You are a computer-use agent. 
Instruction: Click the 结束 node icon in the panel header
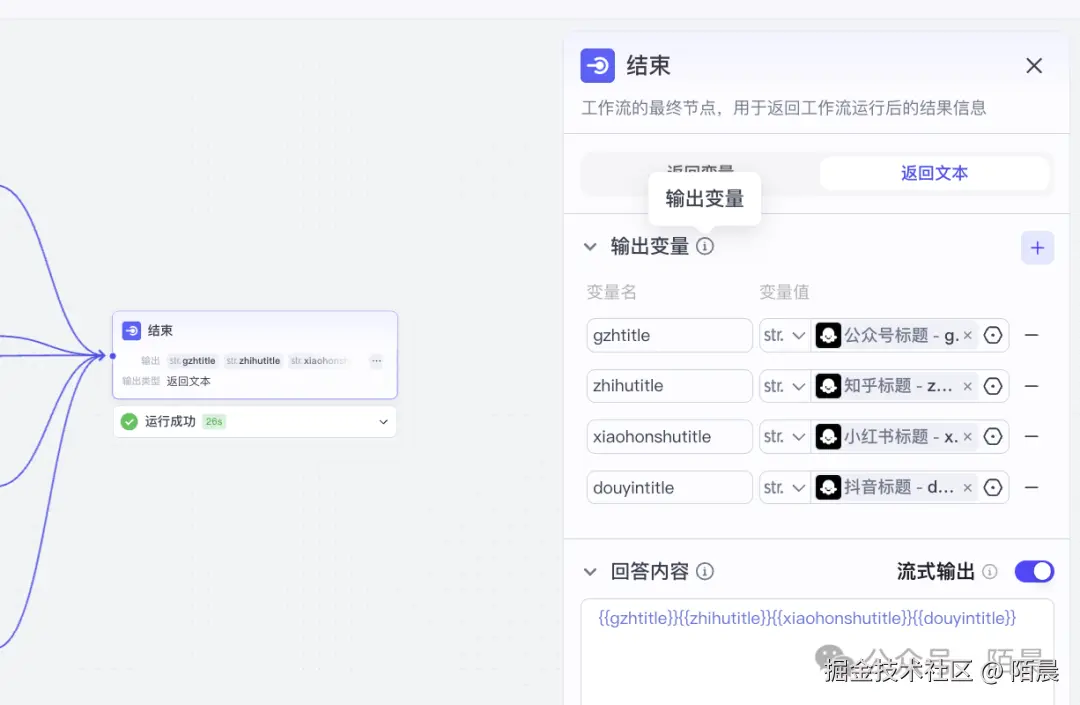click(x=597, y=65)
